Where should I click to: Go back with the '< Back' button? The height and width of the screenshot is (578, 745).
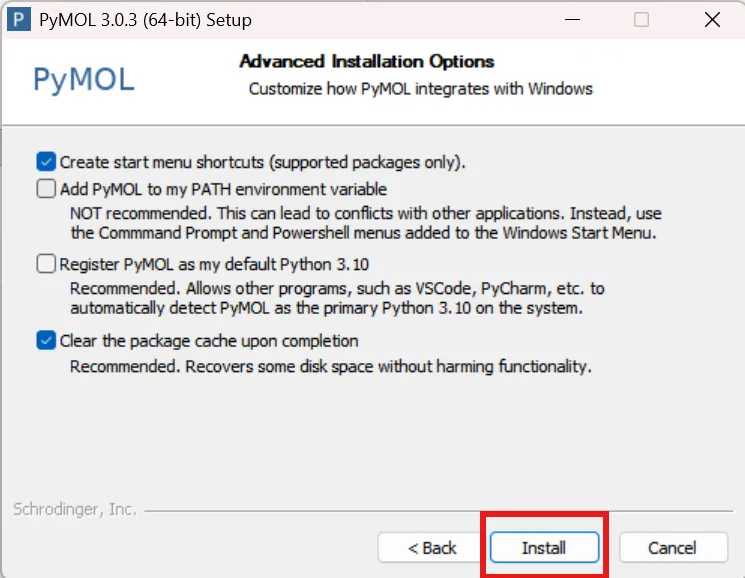click(431, 548)
